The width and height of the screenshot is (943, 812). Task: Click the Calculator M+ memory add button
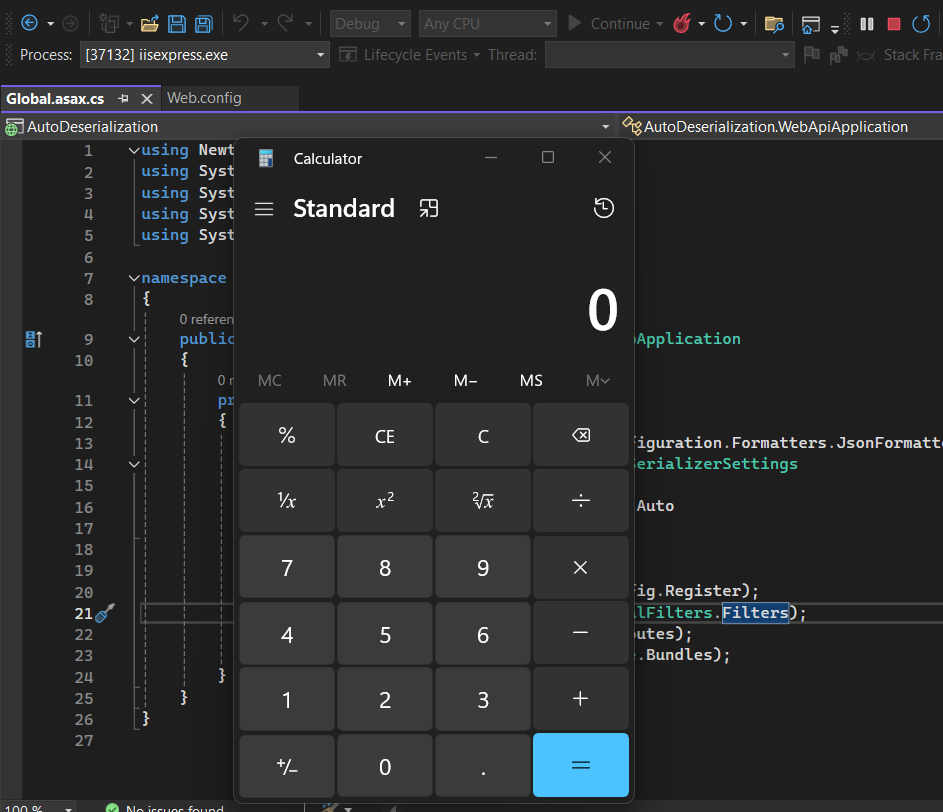[399, 381]
